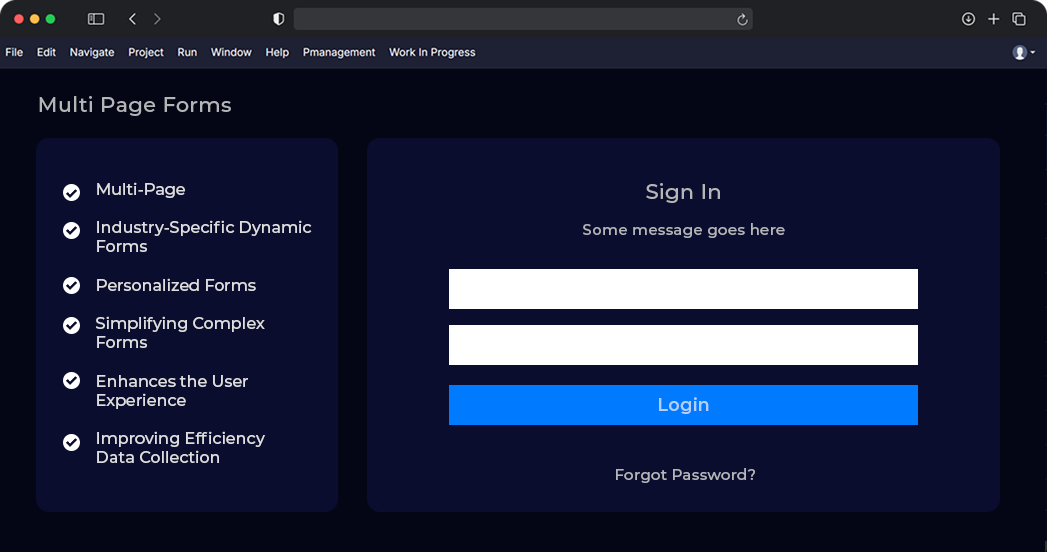Click the sidebar toggle icon in the browser
Viewport: 1048px width, 552px height.
96,19
